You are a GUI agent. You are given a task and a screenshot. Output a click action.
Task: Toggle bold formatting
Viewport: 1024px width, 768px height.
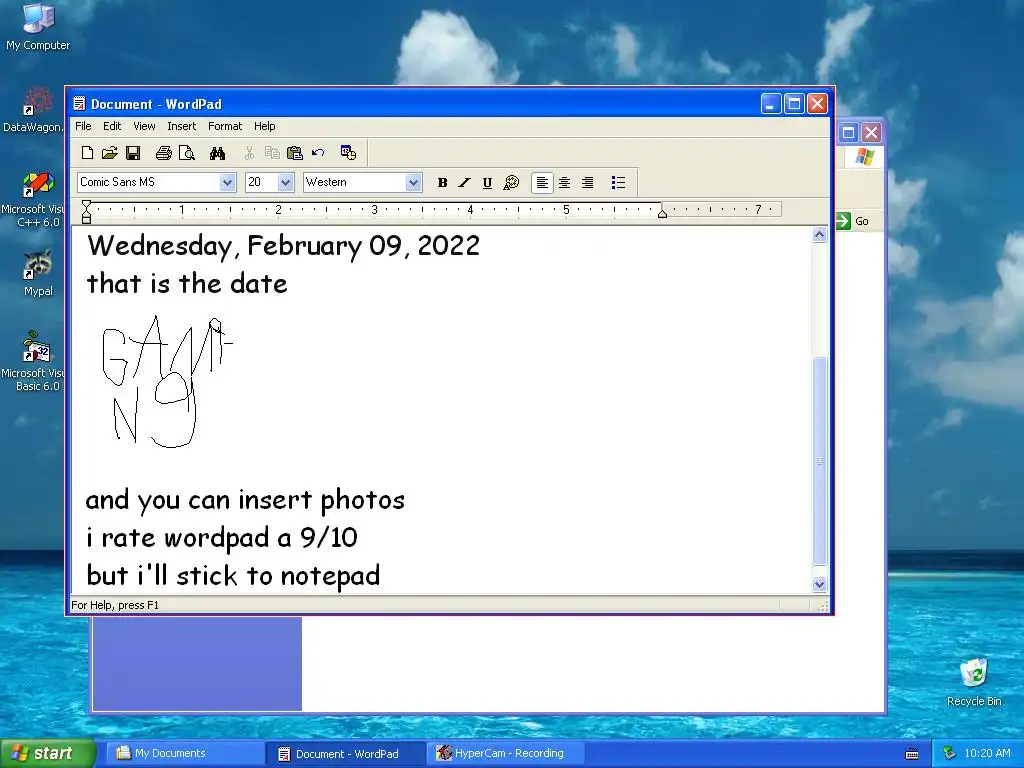click(x=442, y=182)
